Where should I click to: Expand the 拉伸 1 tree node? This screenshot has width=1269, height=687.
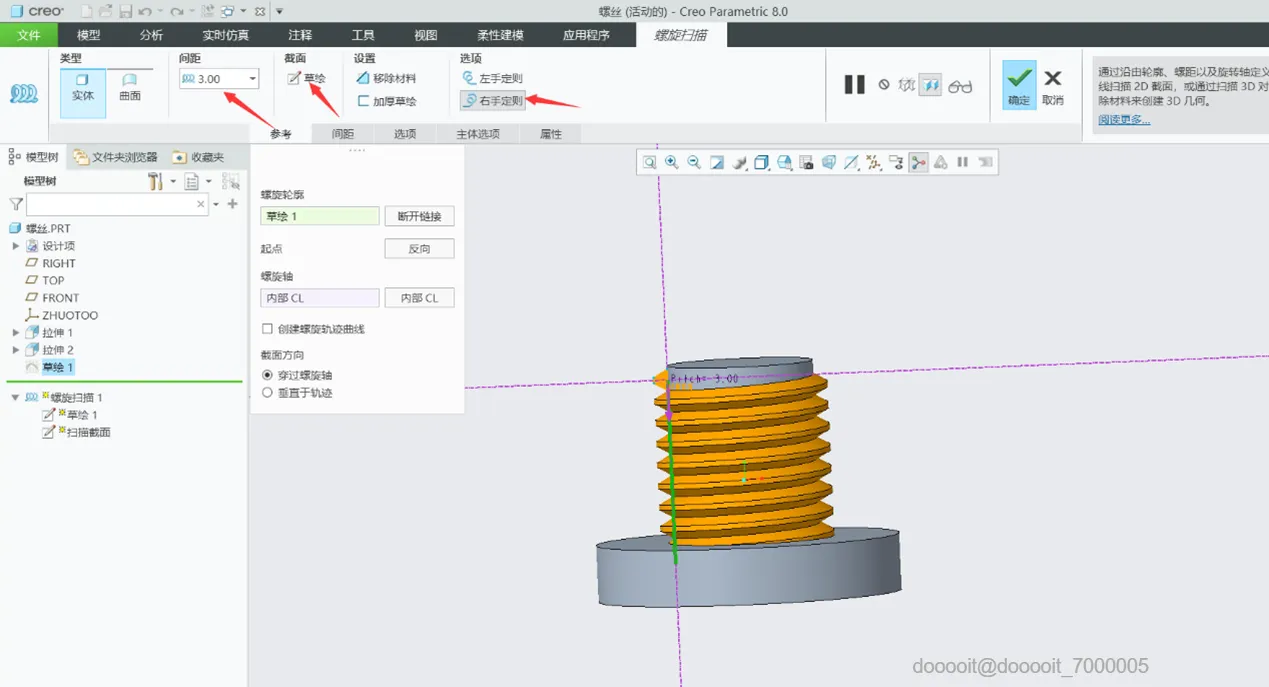16,333
